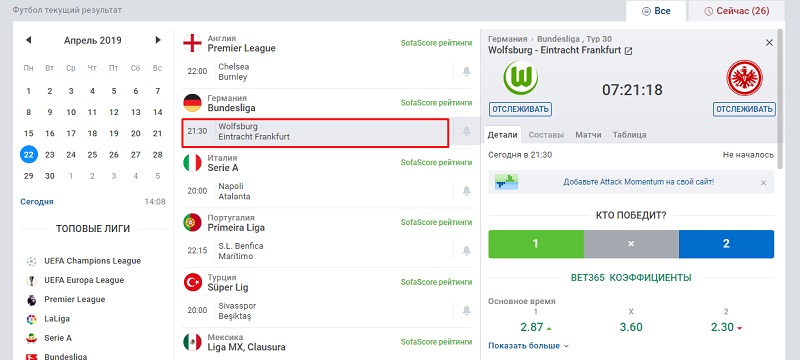The image size is (800, 360).
Task: Go to previous month in calendar
Action: coord(28,40)
